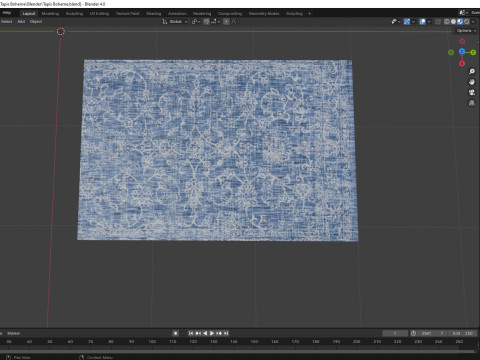Toggle camera view icon
The height and width of the screenshot is (360, 480).
(x=472, y=92)
